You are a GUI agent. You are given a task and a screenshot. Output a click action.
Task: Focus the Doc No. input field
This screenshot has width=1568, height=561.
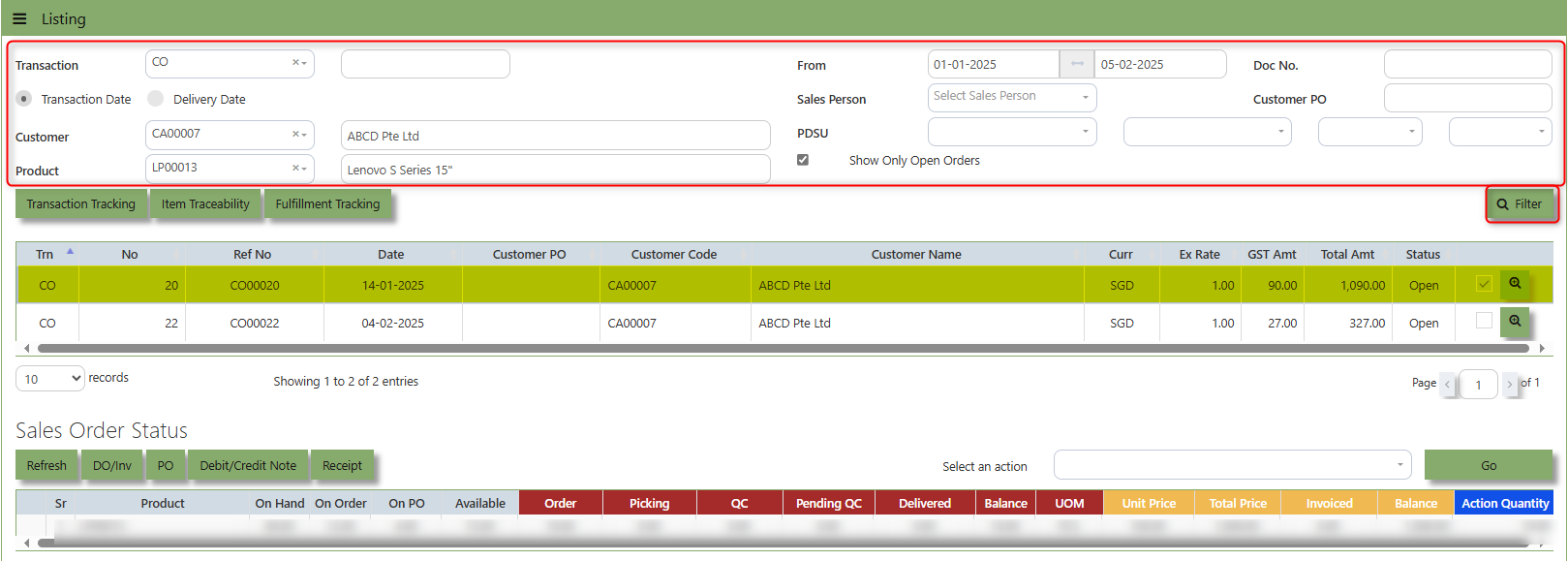pyautogui.click(x=1467, y=64)
